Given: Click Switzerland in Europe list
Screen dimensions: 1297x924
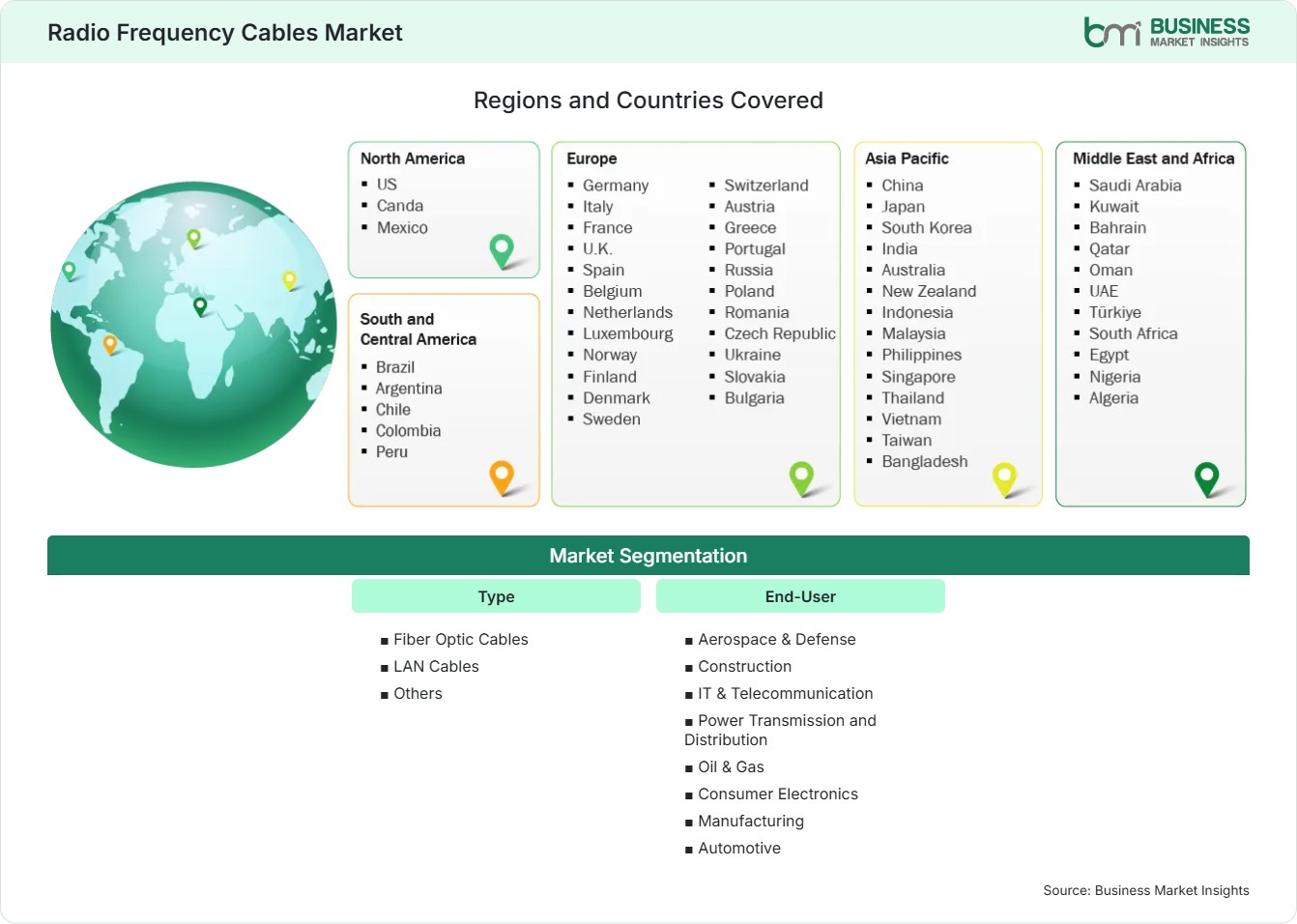Looking at the screenshot, I should coord(766,186).
